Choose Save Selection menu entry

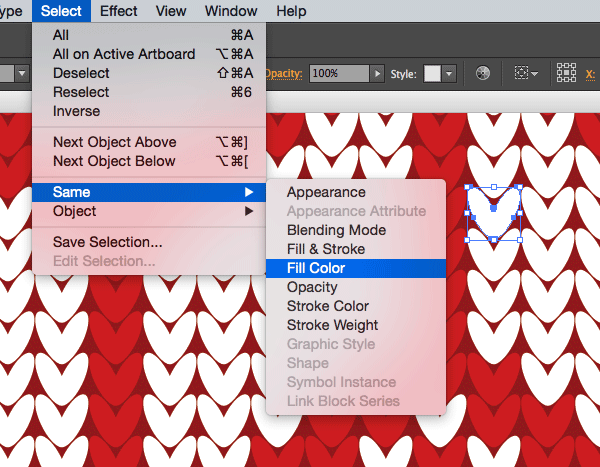107,242
